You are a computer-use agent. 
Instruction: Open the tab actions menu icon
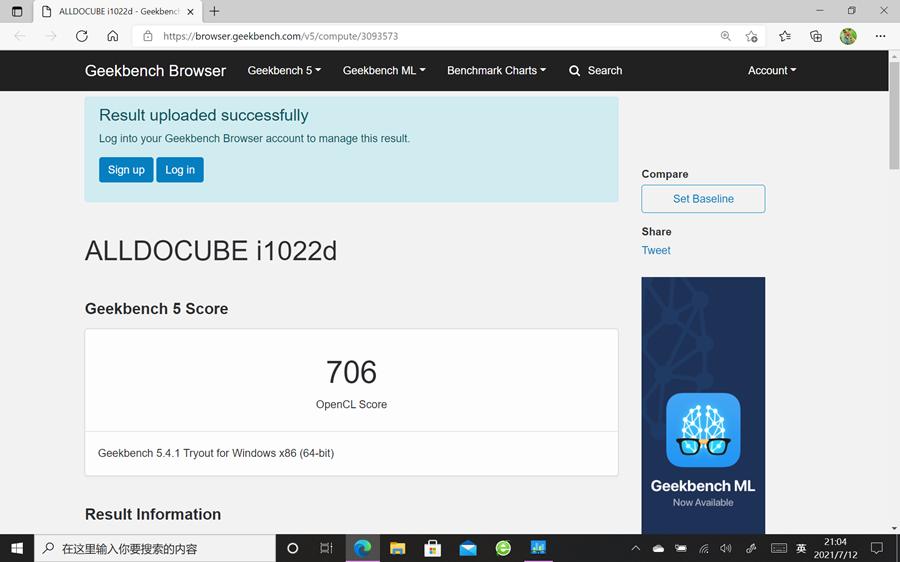tap(17, 11)
